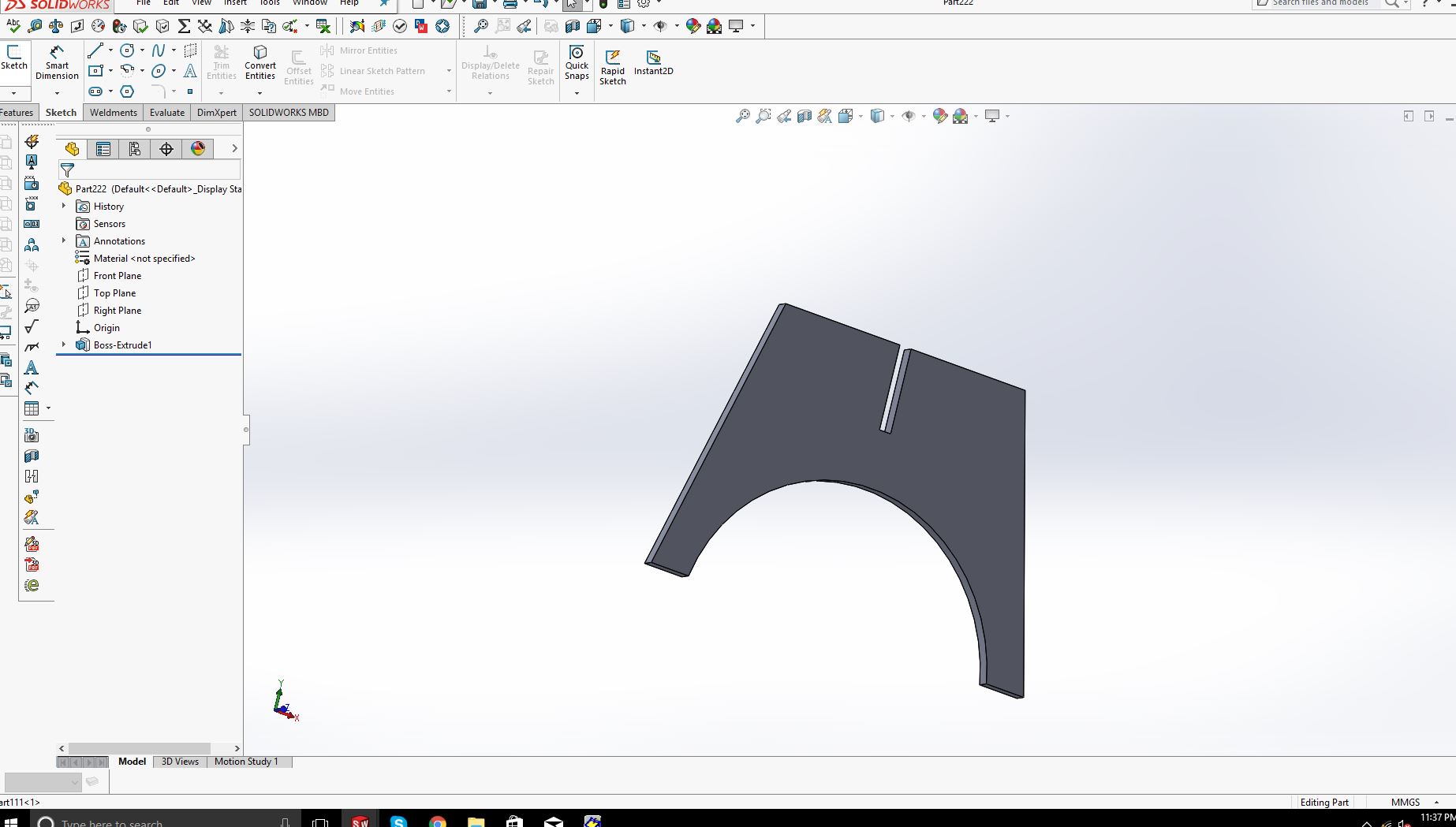
Task: Open the FeatureManager filter funnel
Action: [x=67, y=169]
